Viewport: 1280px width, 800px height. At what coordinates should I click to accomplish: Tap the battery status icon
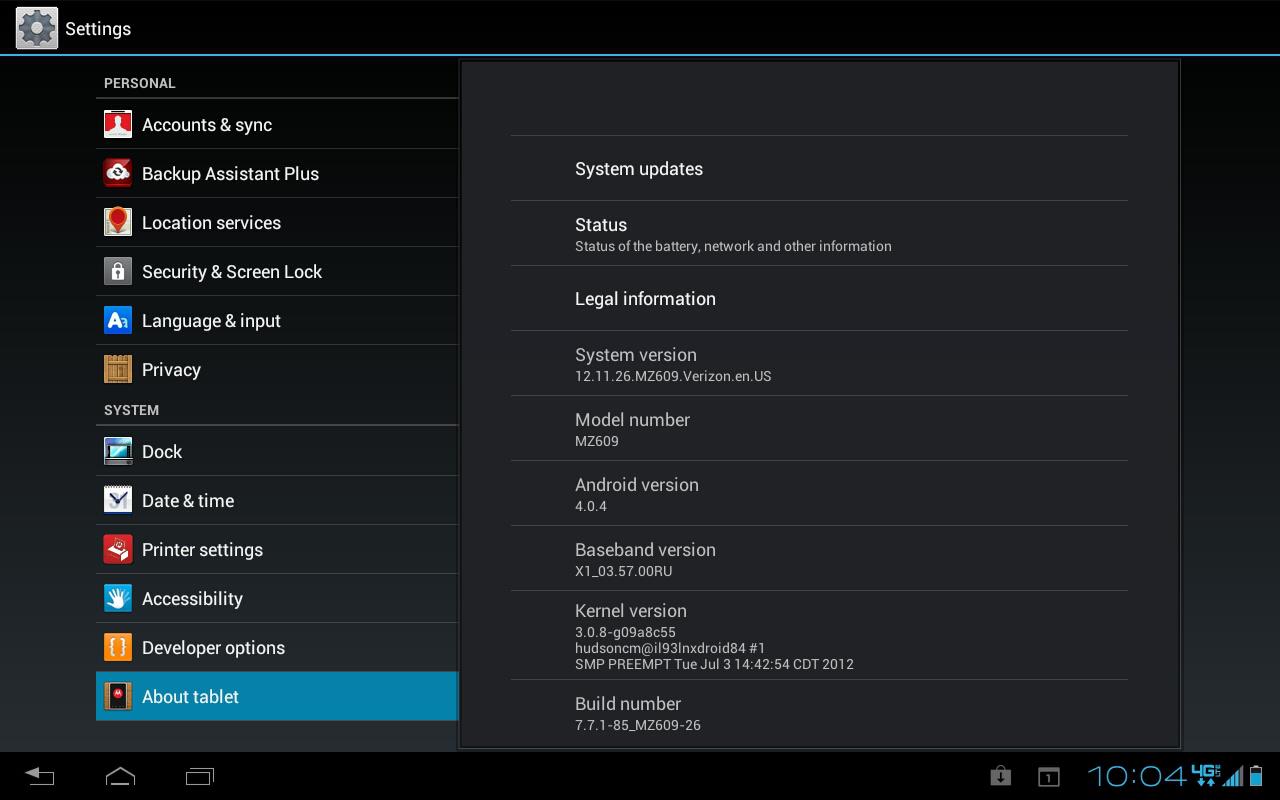[x=1256, y=776]
